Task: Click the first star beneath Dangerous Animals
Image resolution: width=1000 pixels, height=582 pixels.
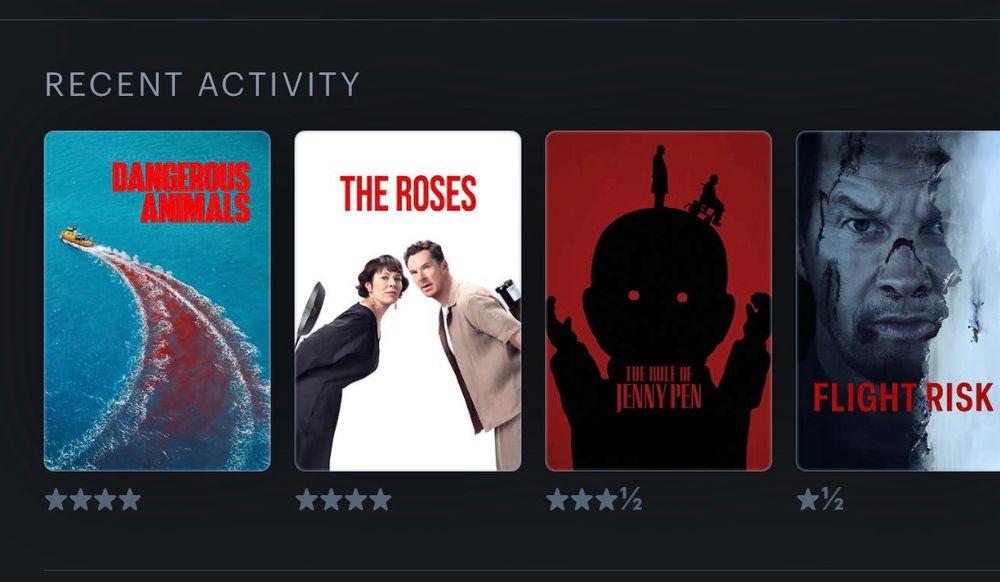Action: click(56, 500)
